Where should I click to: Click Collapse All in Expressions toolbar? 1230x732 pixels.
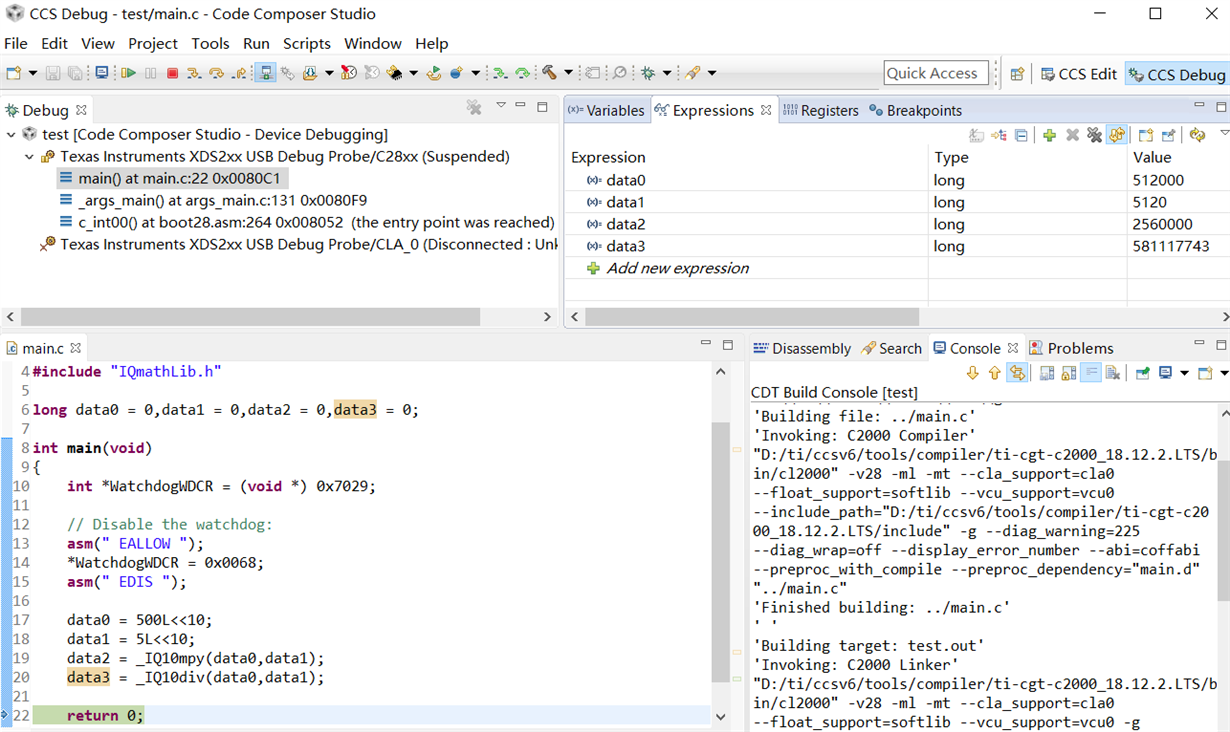pos(1021,135)
